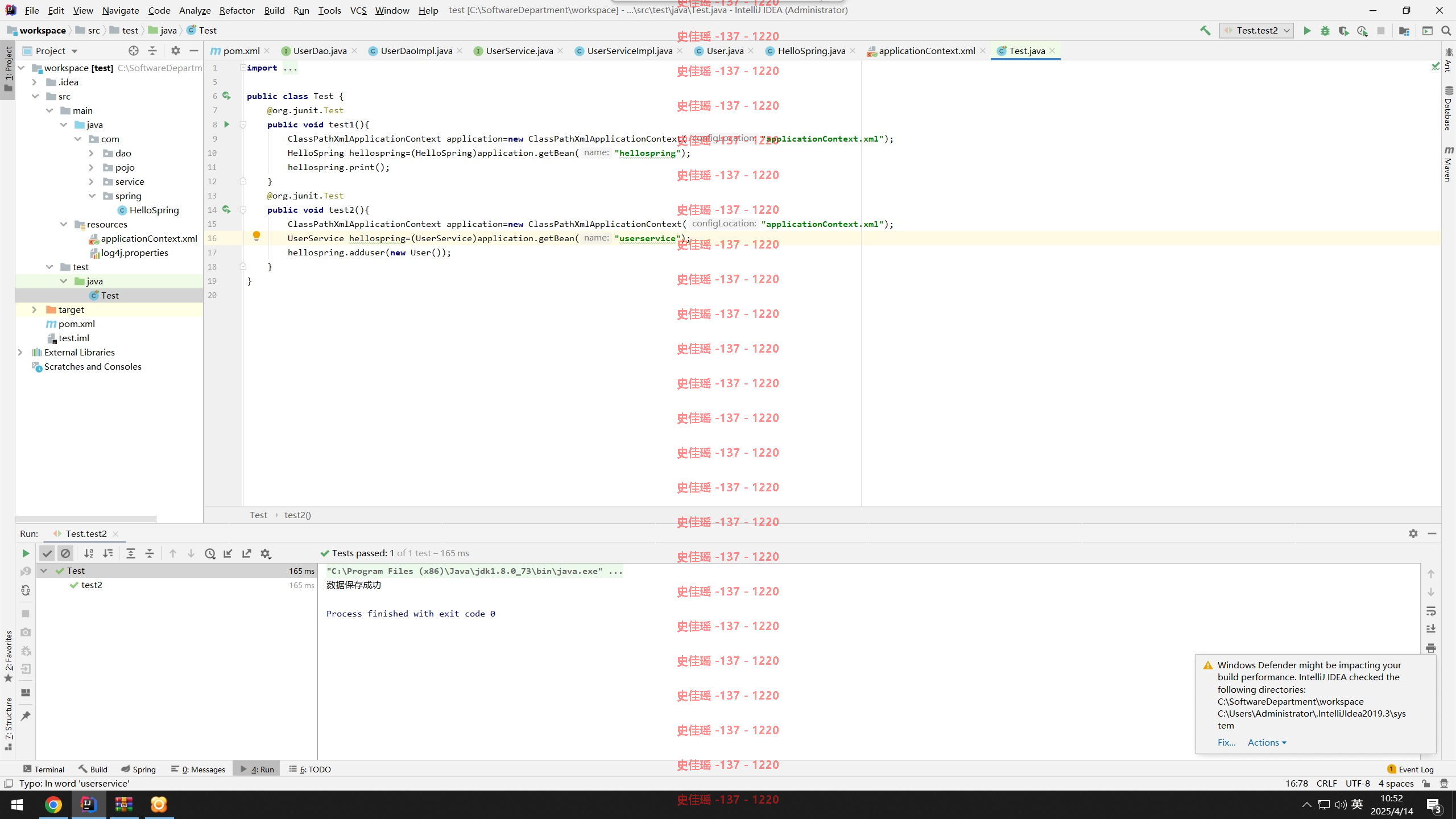Open the VCS menu
Screen dimensions: 1456x819
(358, 10)
